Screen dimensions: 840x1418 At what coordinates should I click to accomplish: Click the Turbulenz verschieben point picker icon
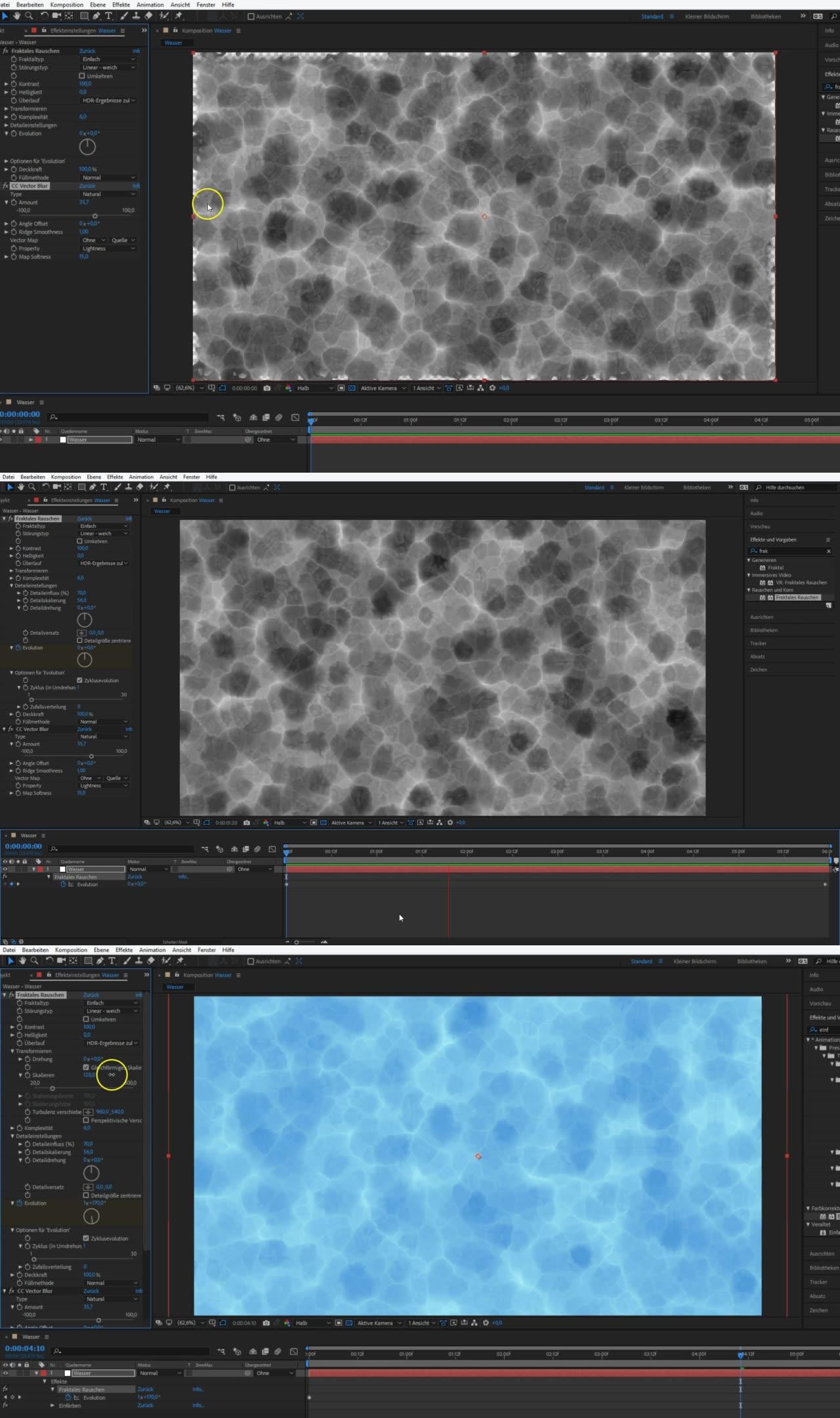point(88,1112)
